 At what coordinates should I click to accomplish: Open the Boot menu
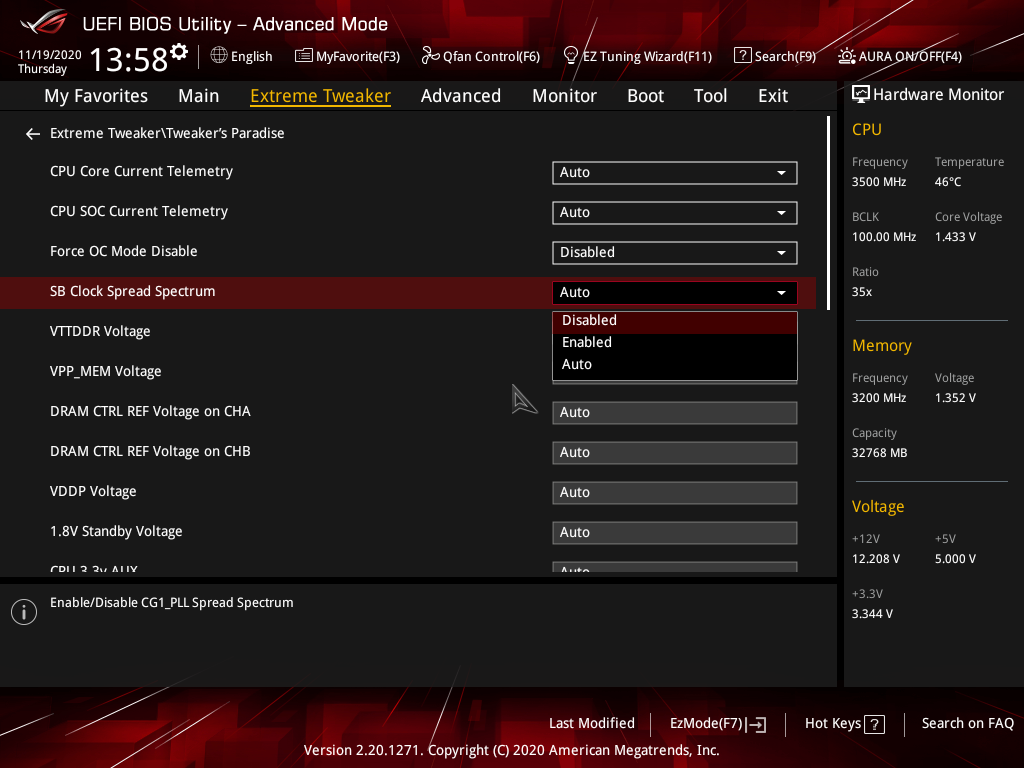tap(645, 95)
